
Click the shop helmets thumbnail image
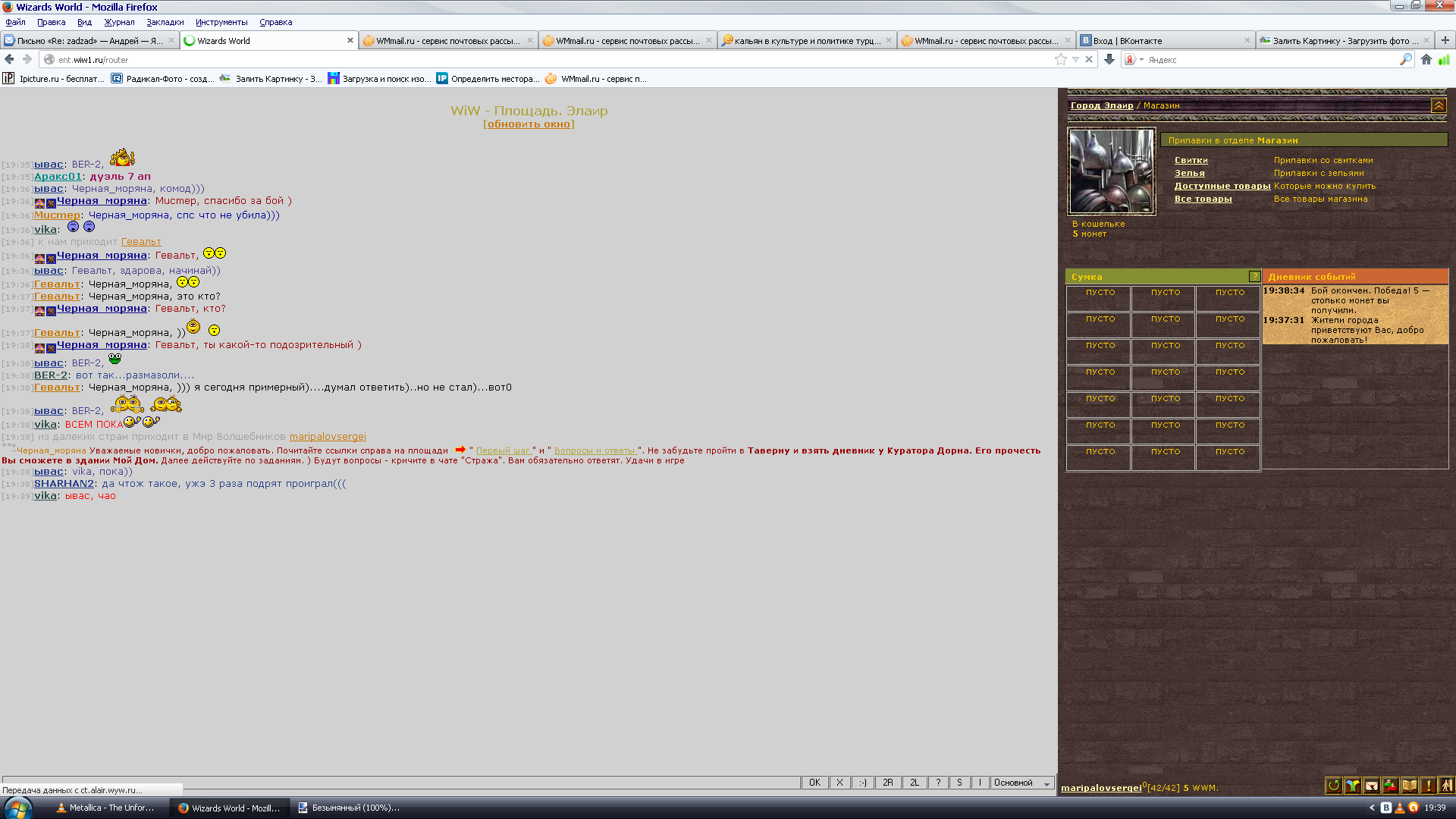[1111, 171]
